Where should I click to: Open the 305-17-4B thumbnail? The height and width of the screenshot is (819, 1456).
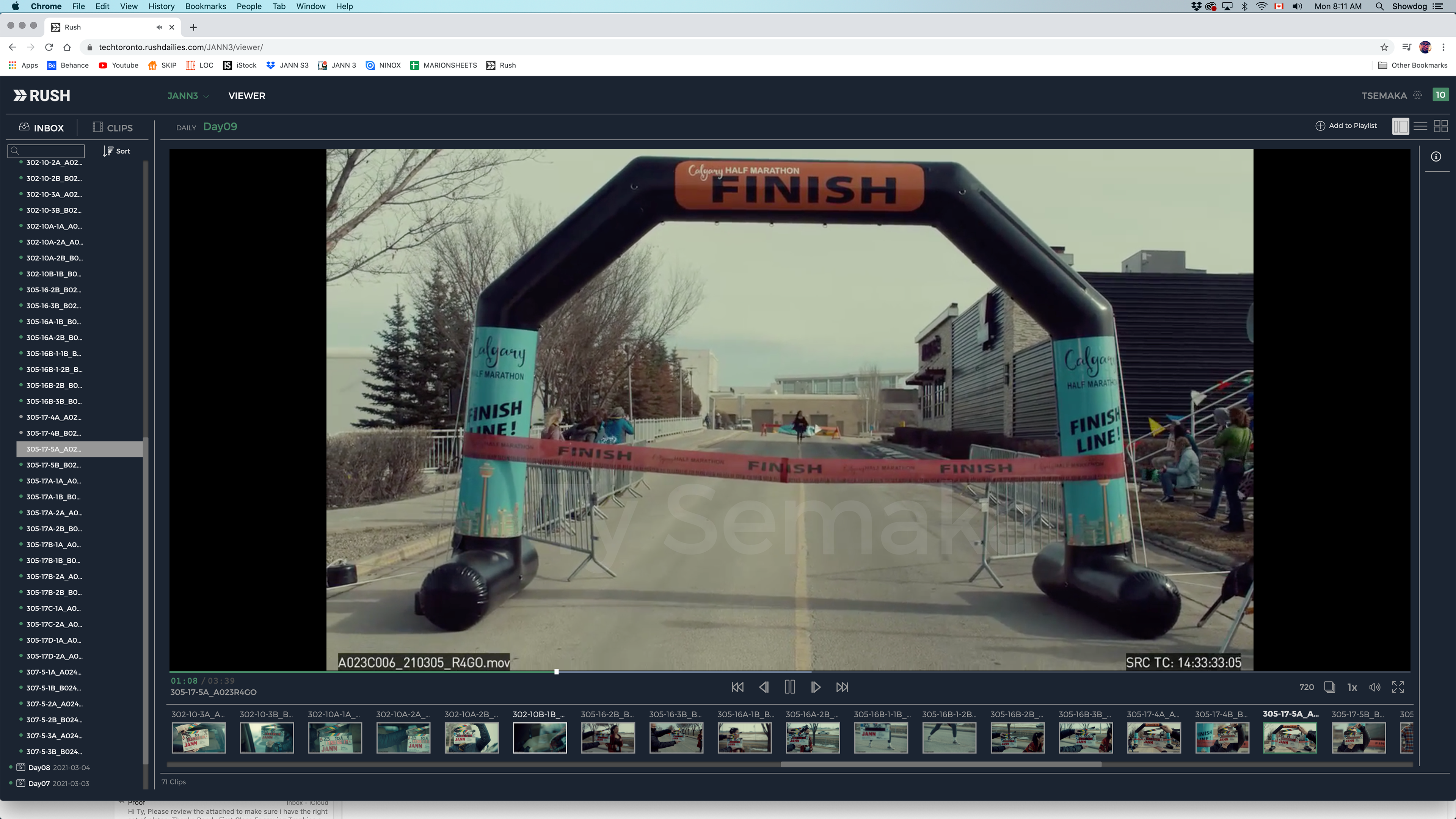(x=1222, y=737)
